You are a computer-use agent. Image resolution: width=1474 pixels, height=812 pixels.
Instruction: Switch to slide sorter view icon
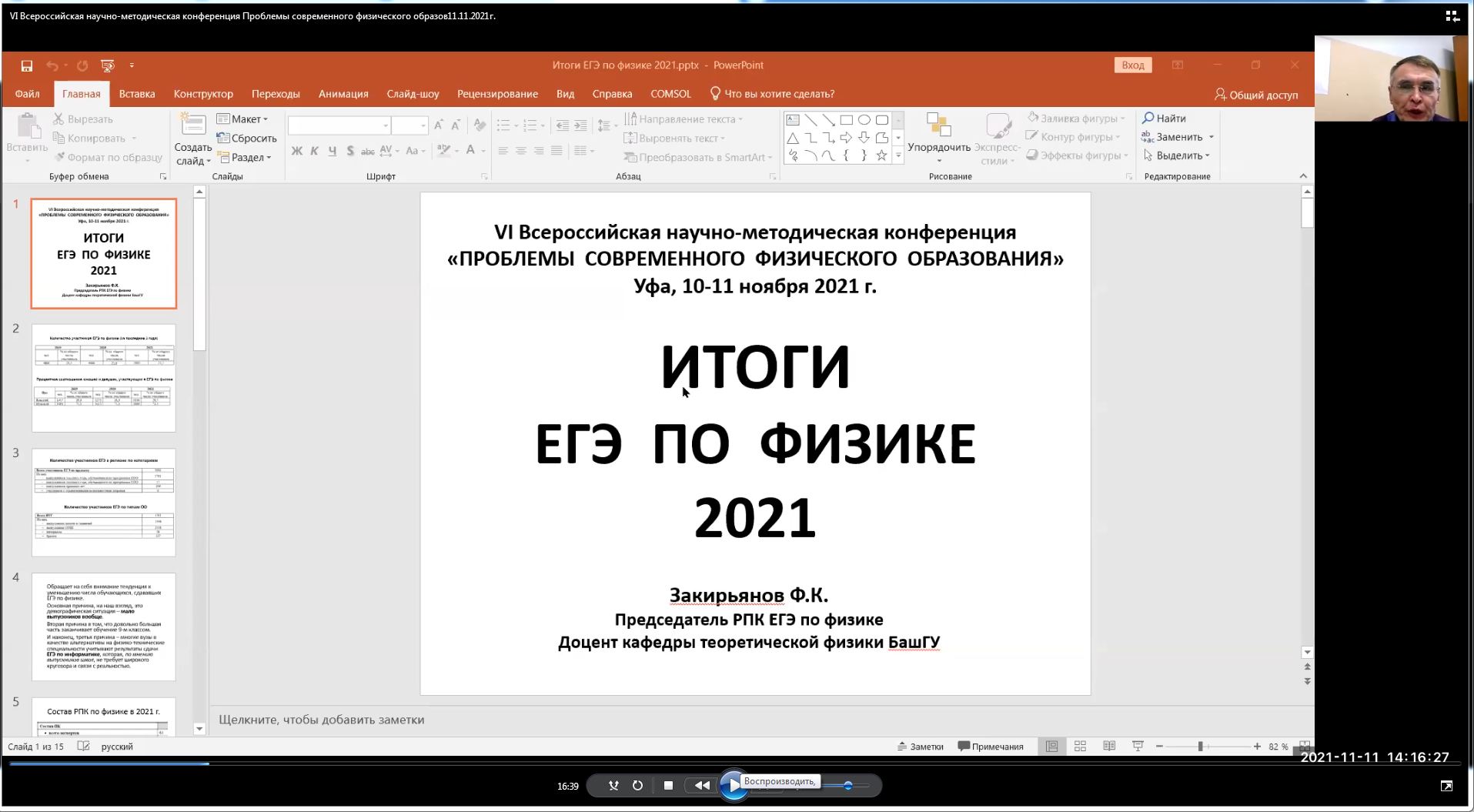point(1080,747)
